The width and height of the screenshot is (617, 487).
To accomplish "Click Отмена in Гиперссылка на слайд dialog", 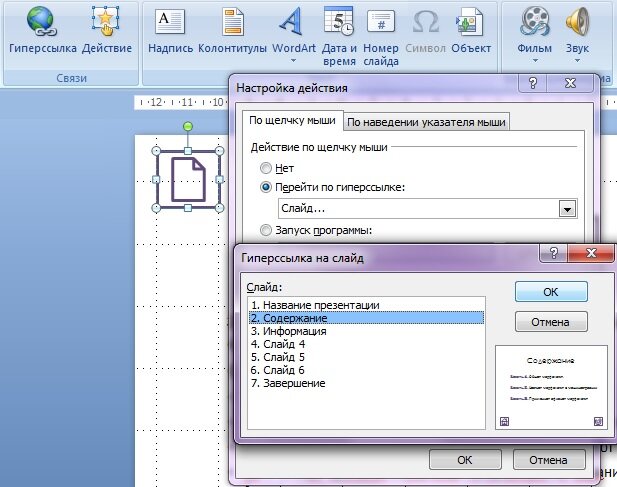I will [551, 322].
